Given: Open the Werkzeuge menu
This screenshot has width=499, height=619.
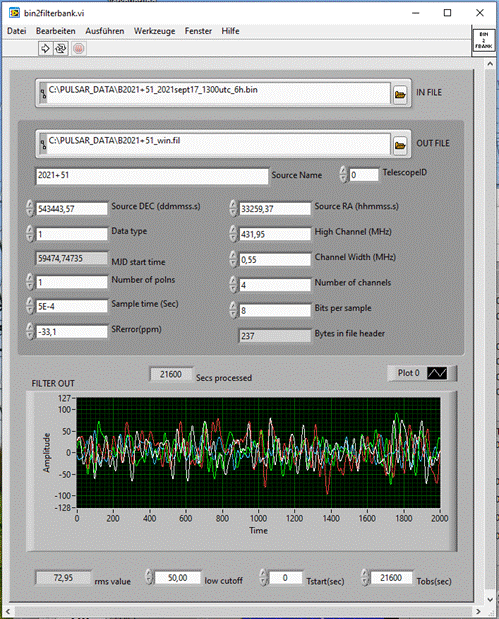Looking at the screenshot, I should pos(154,31).
